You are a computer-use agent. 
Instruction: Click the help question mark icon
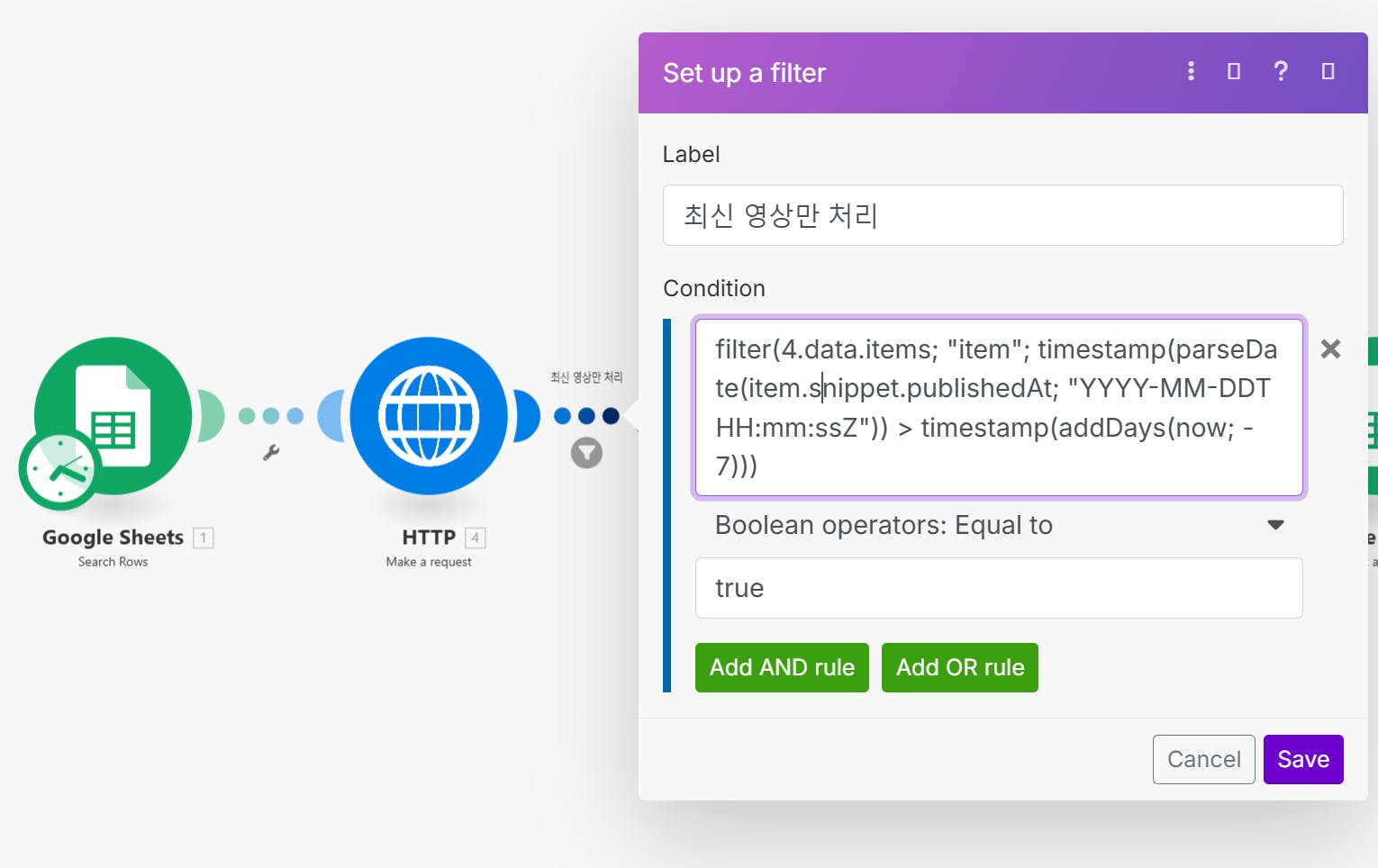coord(1280,71)
